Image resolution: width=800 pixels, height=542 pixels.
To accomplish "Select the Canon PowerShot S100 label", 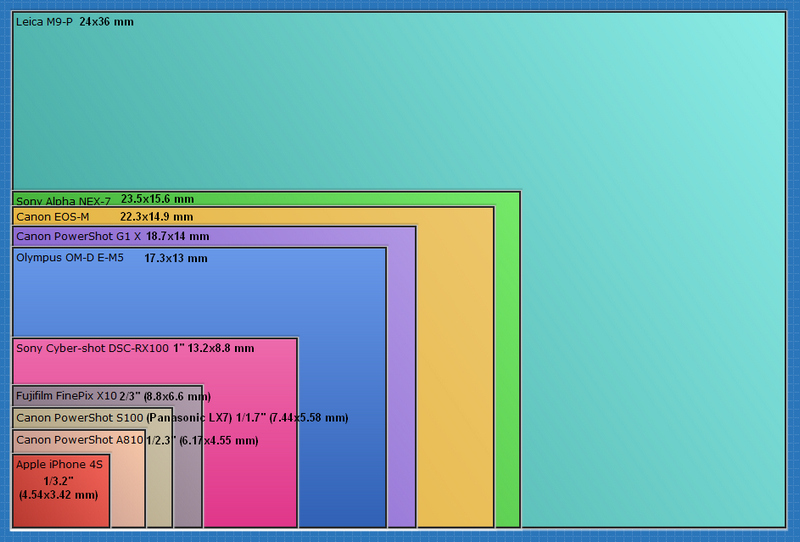I will 79,417.
